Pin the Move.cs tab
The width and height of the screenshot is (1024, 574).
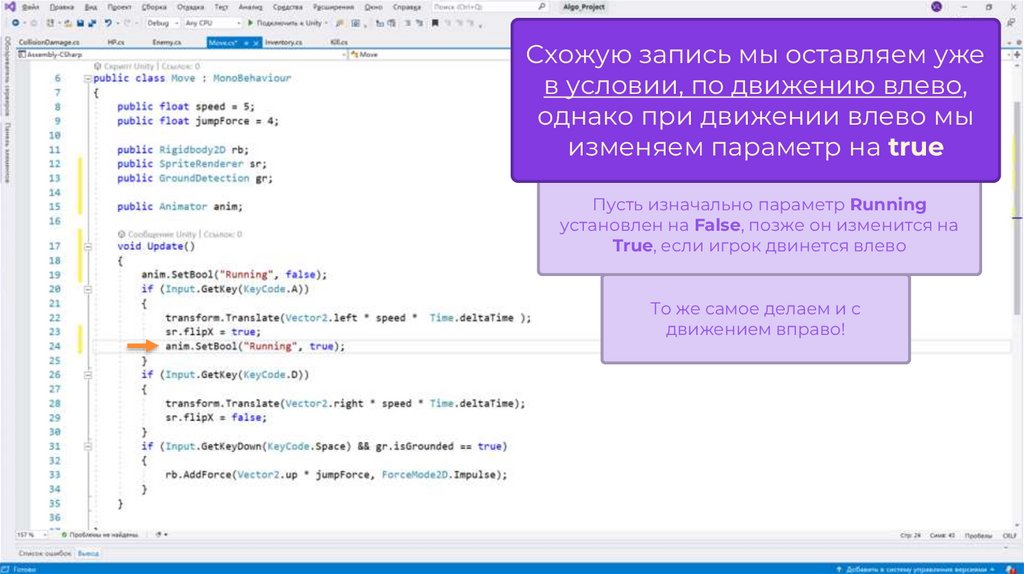(246, 43)
